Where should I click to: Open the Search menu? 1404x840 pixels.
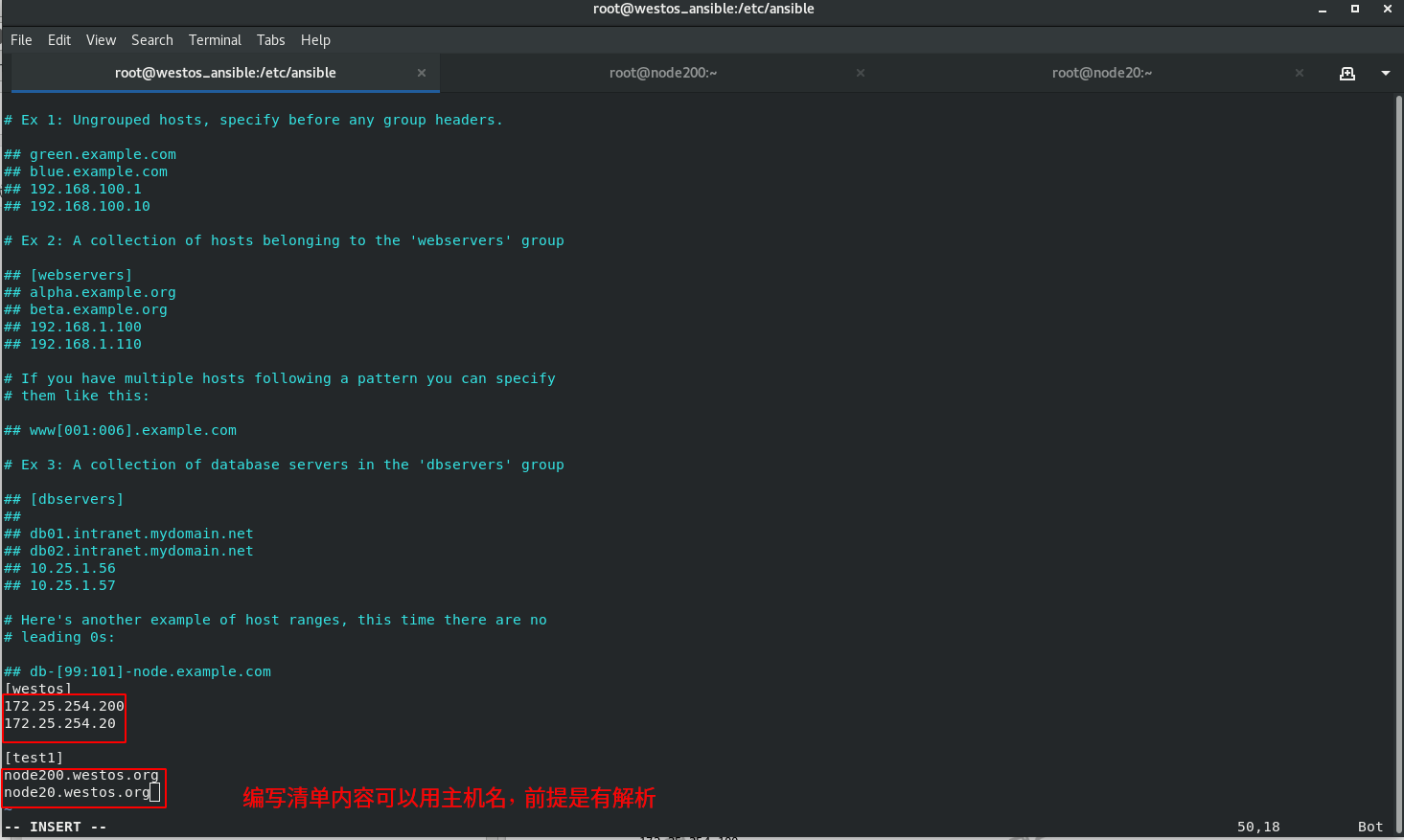[x=152, y=40]
